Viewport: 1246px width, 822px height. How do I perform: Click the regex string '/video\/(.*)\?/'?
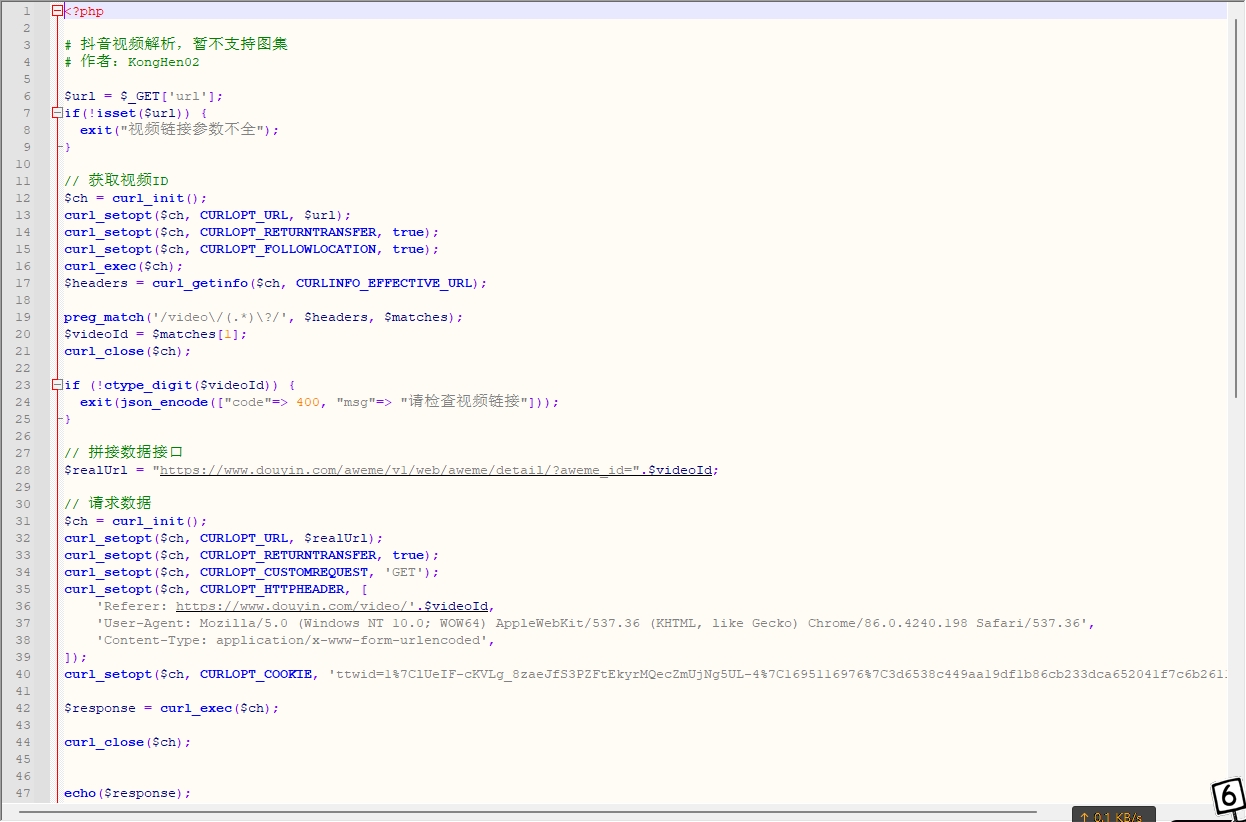[x=220, y=317]
